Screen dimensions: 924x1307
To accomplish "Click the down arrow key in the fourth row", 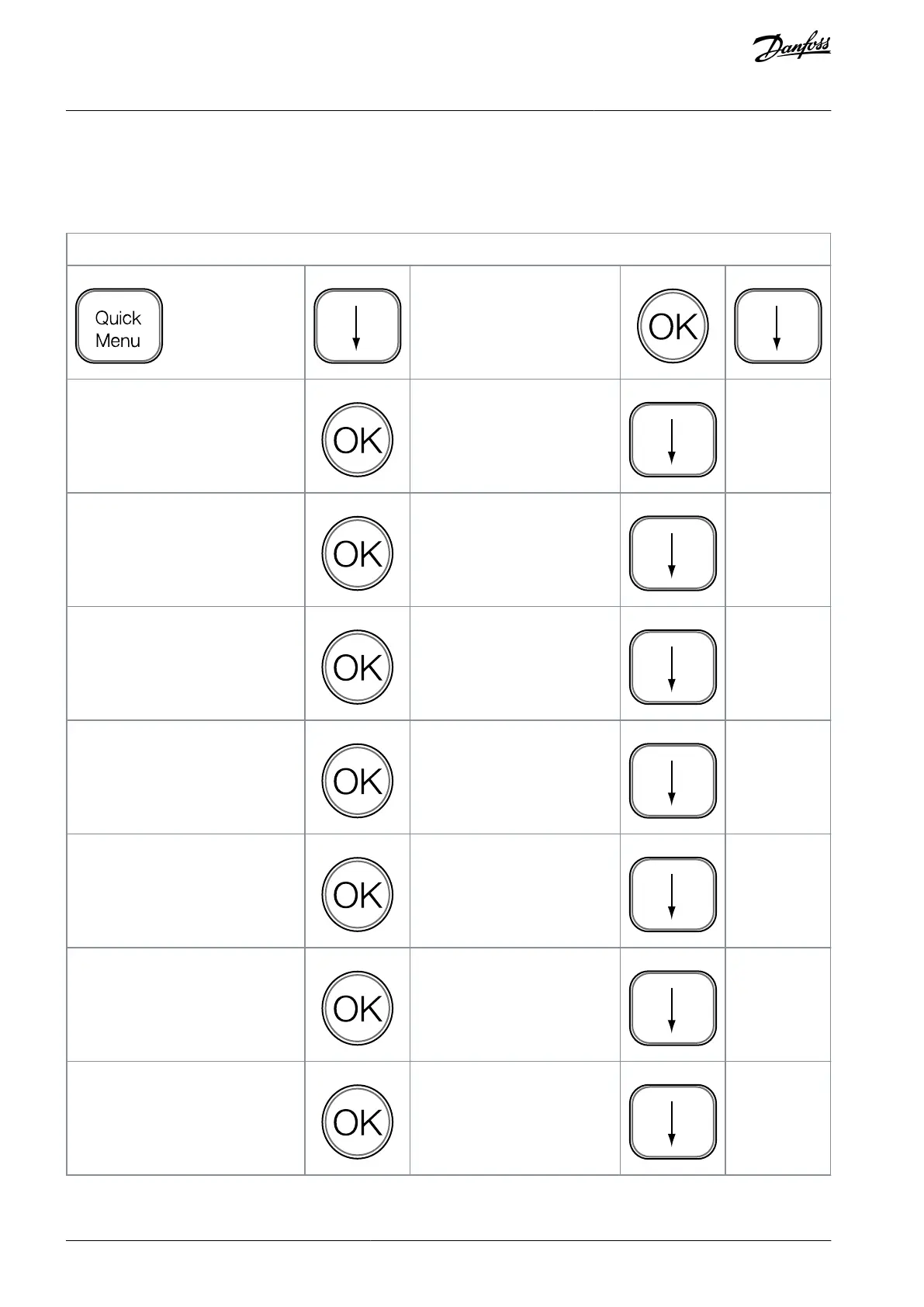I will pyautogui.click(x=673, y=667).
